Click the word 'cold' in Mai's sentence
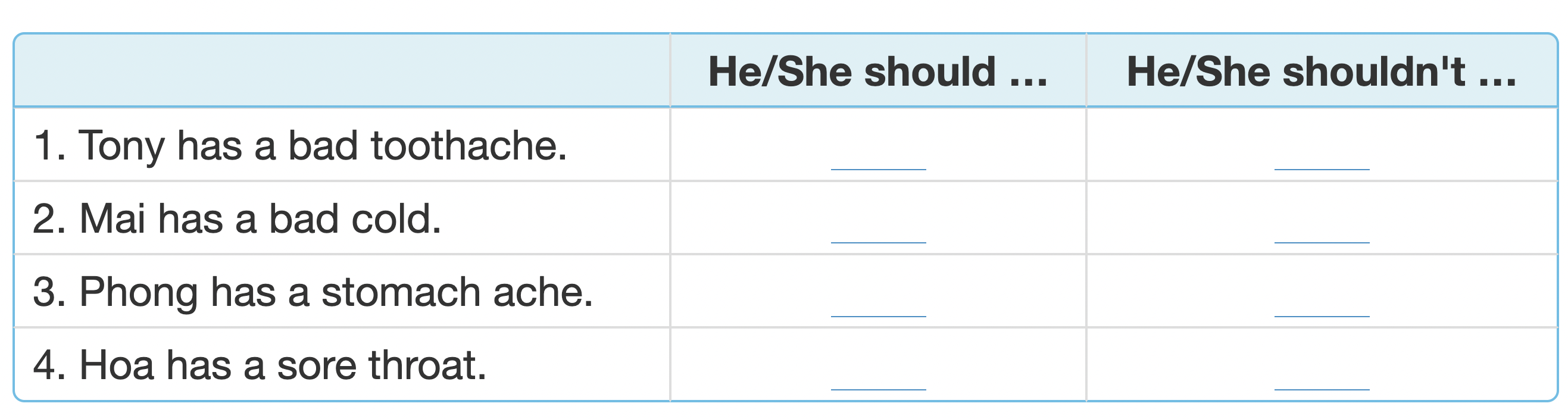The width and height of the screenshot is (1568, 419). point(396,219)
